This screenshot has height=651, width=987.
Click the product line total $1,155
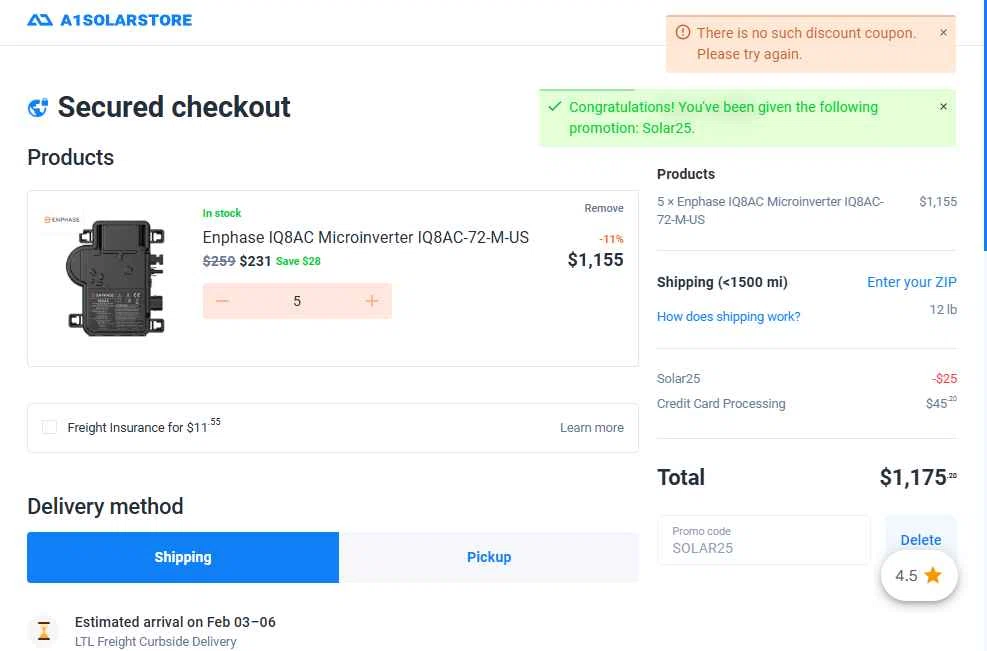(595, 260)
